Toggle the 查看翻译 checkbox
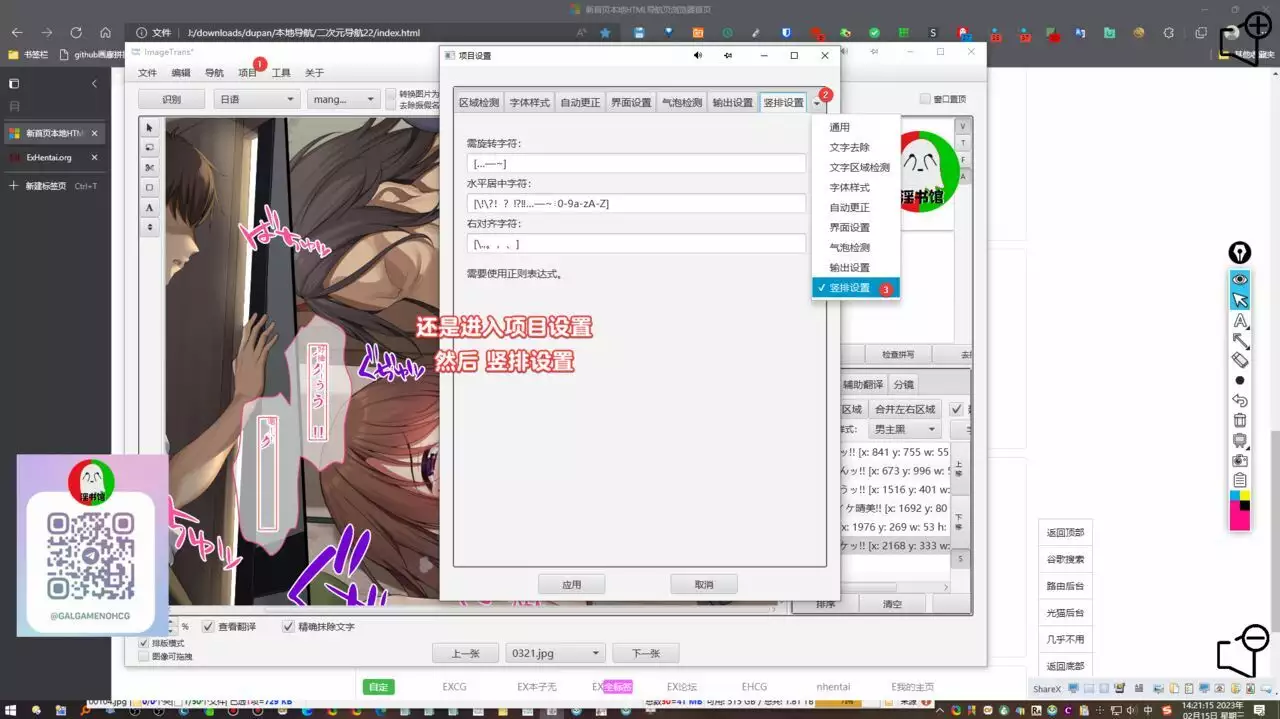 pyautogui.click(x=208, y=627)
